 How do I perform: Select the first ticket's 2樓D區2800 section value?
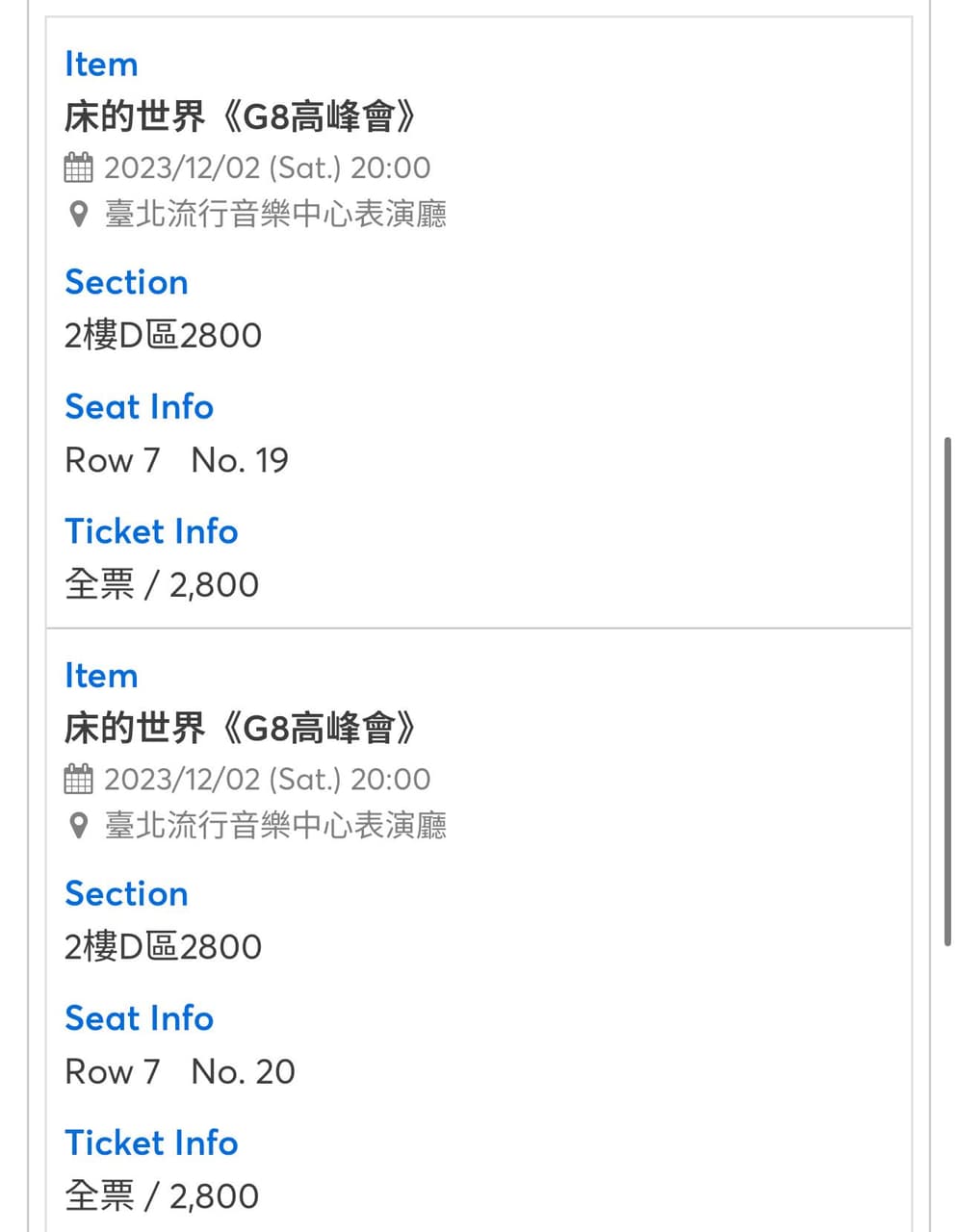pyautogui.click(x=163, y=335)
